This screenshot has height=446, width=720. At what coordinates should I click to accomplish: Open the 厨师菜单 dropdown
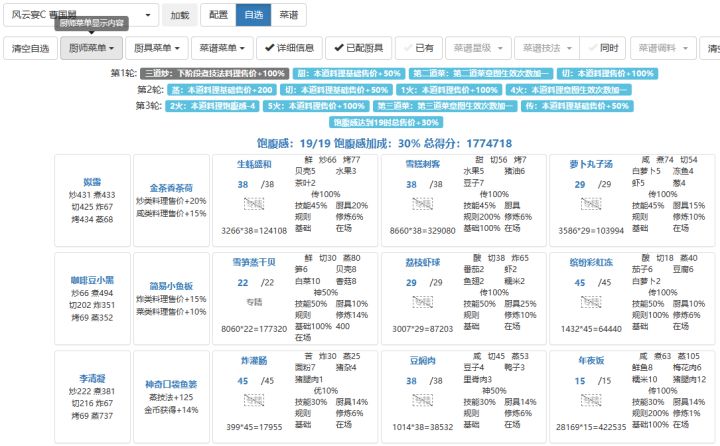tap(91, 48)
